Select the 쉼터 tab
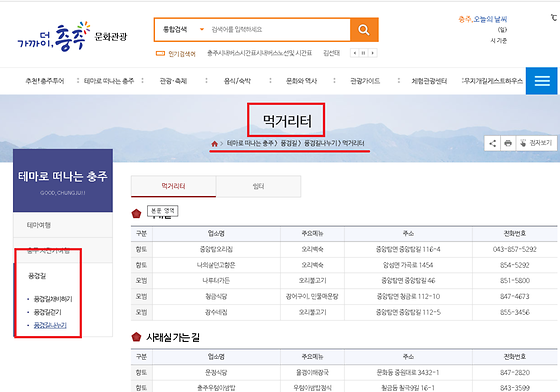This screenshot has height=392, width=560. click(259, 186)
